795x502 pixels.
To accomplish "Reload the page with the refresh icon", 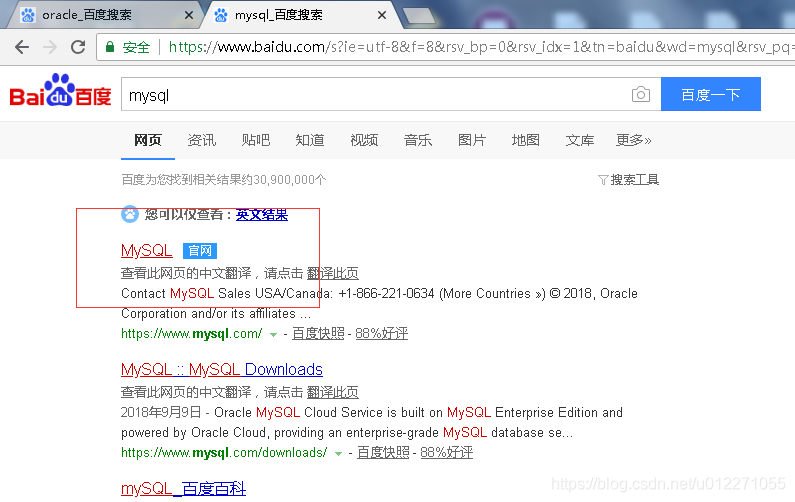I will (x=78, y=47).
